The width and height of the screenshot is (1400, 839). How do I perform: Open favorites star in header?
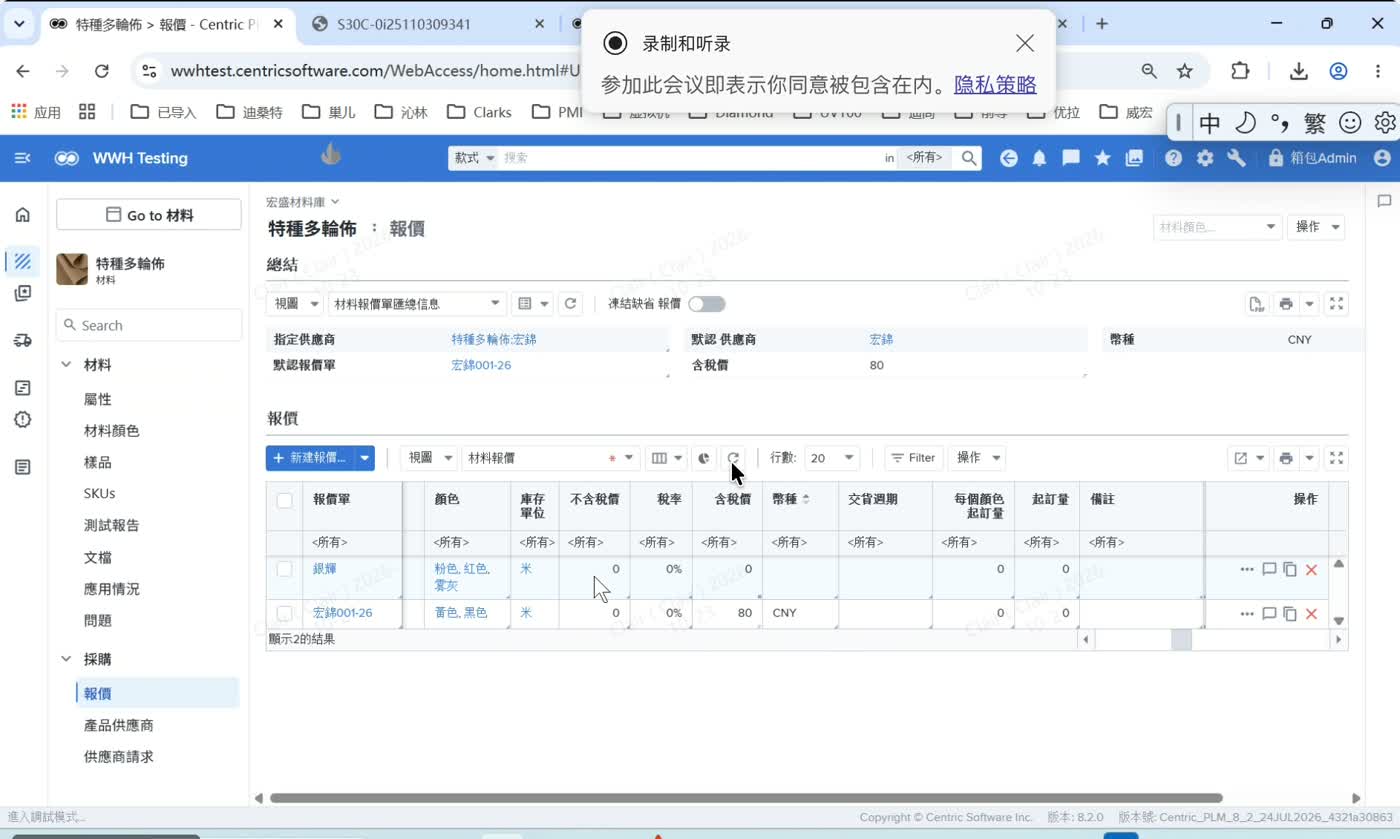(1102, 158)
